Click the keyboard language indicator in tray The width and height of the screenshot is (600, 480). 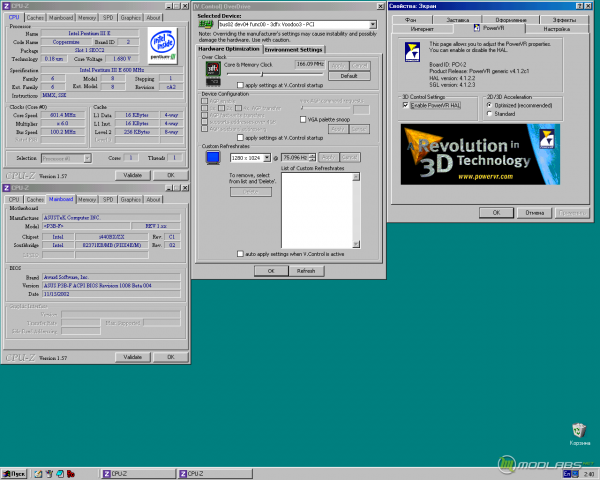point(567,474)
